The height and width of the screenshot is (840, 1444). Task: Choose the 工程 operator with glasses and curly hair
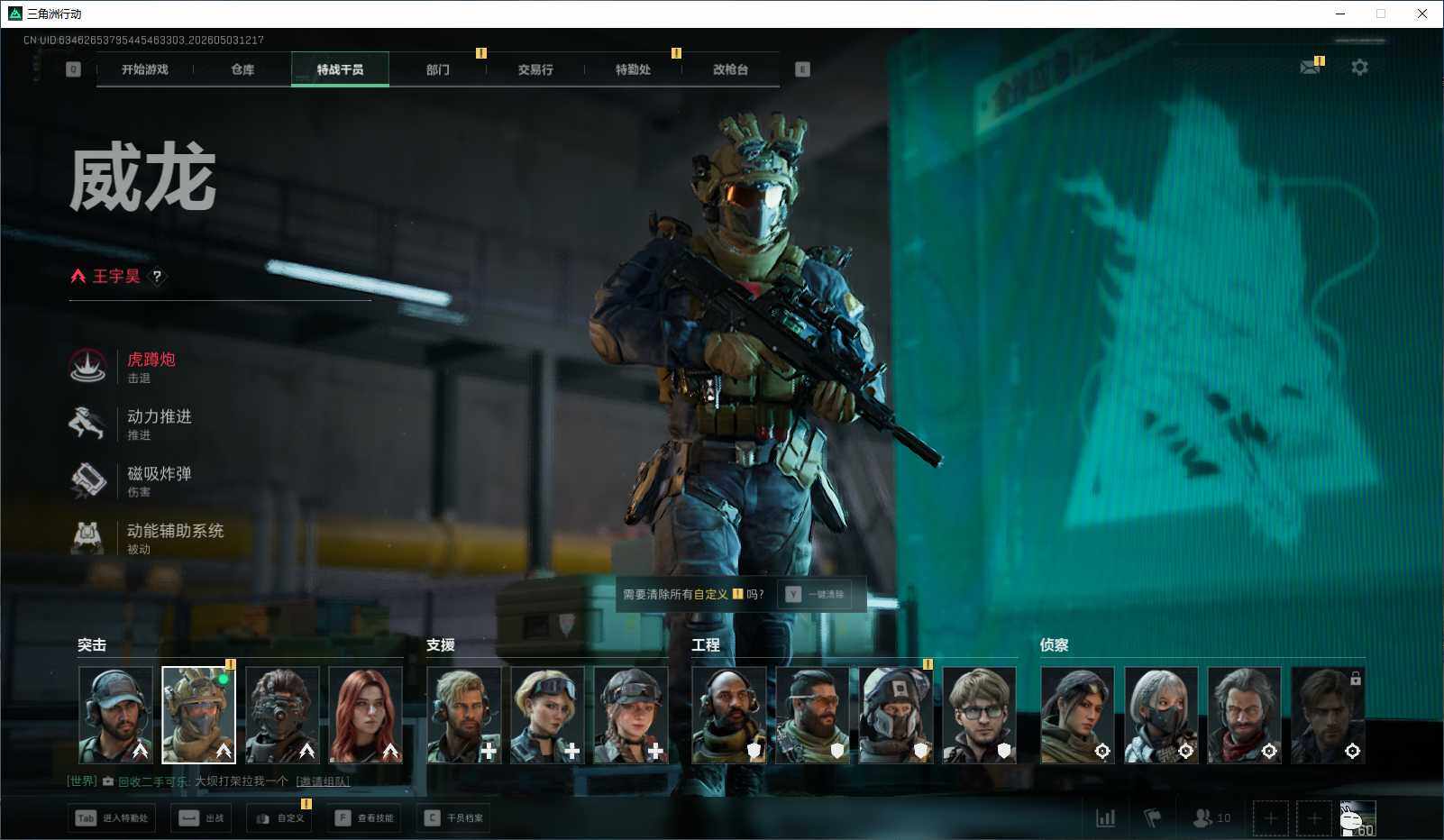tap(979, 715)
